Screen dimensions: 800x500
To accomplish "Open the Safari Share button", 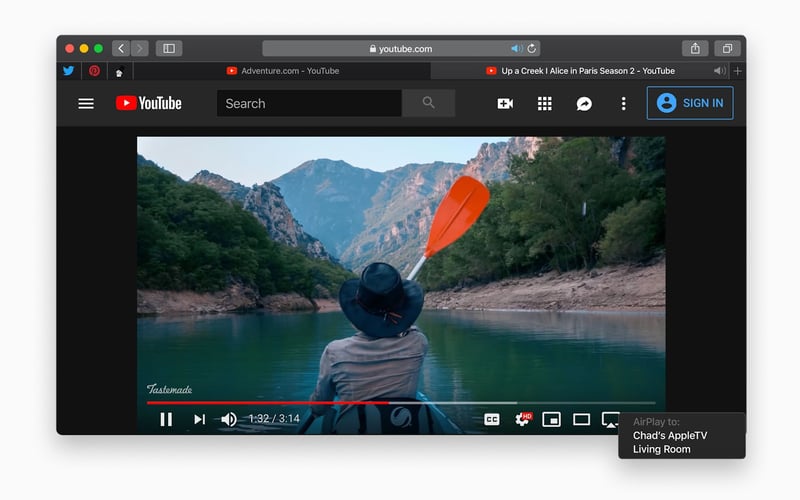I will coord(695,48).
